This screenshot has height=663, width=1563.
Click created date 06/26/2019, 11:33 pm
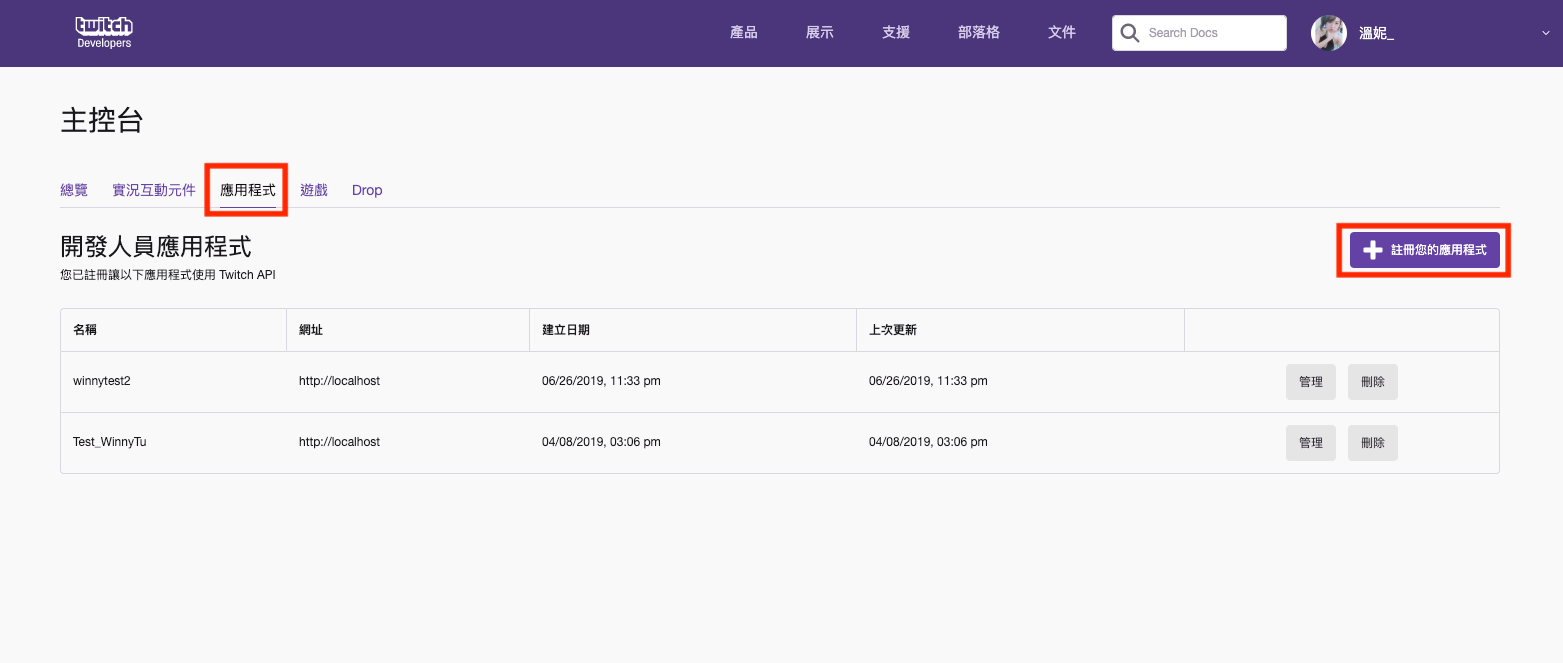(601, 381)
